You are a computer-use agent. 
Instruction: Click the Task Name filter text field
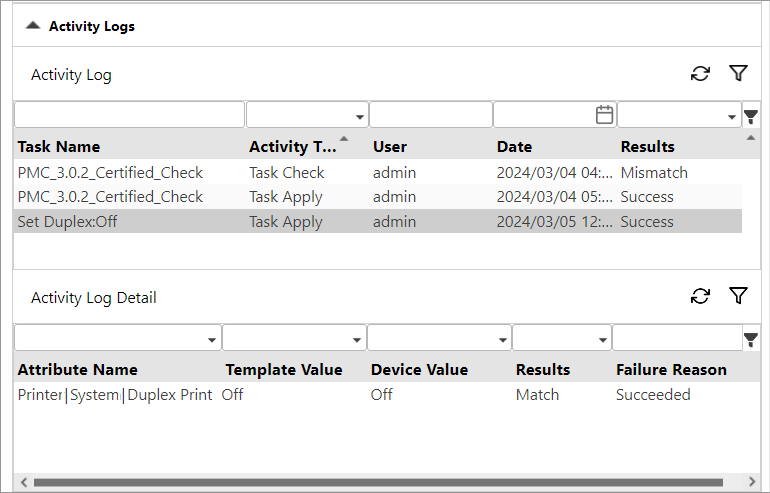pos(130,115)
